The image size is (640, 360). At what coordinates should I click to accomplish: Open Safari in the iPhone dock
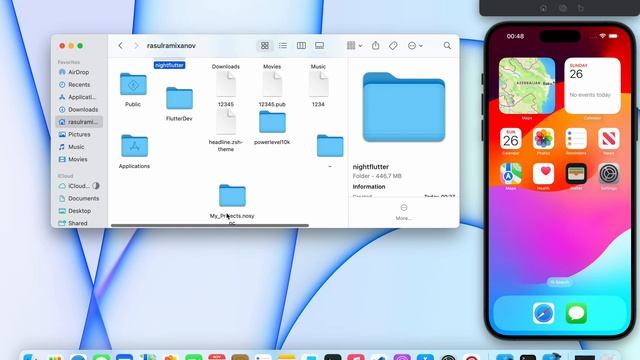click(x=544, y=313)
